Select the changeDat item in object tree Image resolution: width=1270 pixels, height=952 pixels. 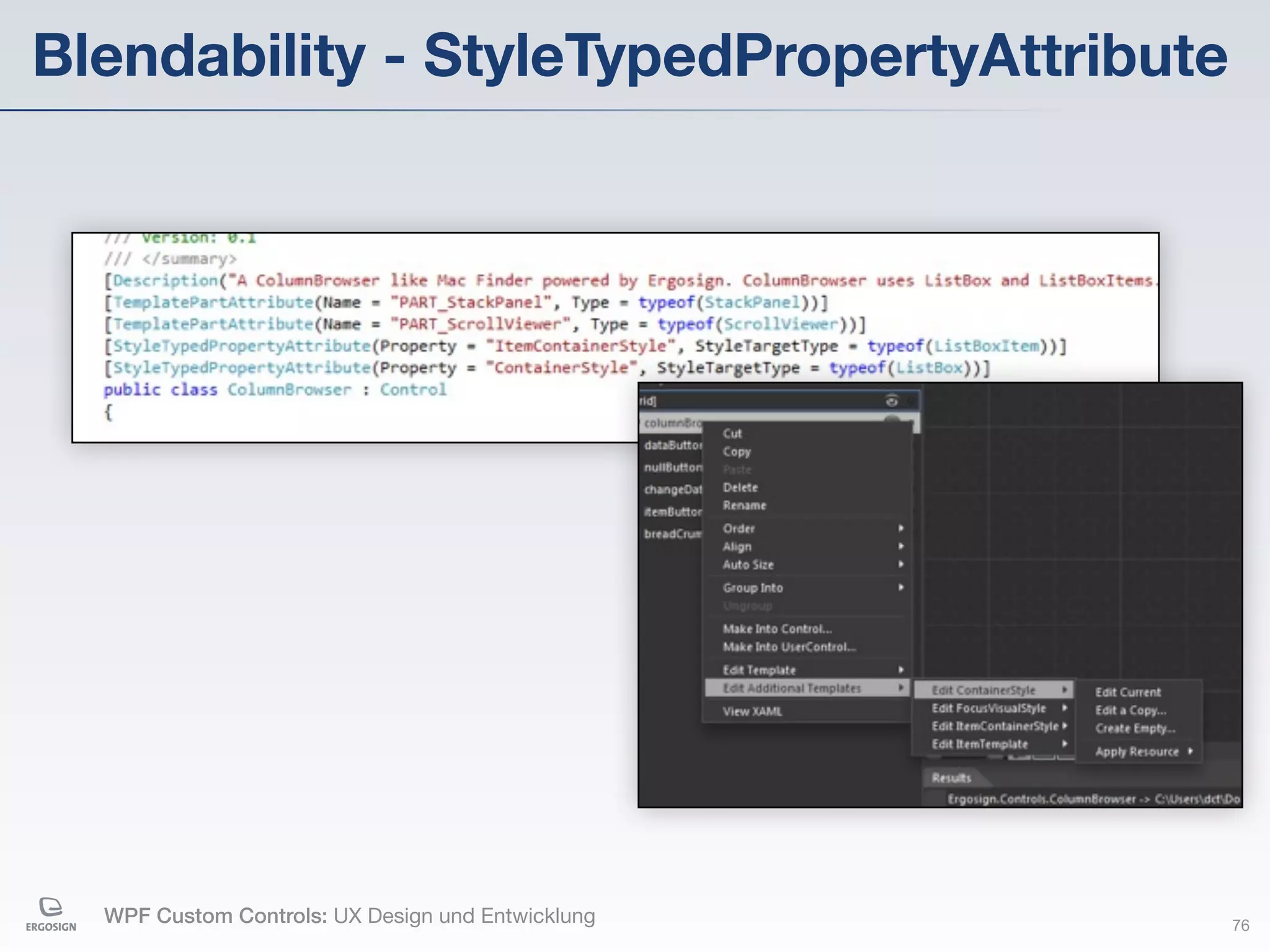673,489
